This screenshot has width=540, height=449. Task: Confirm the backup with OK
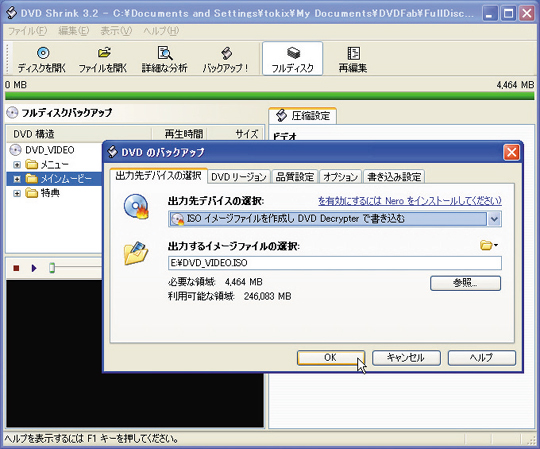point(331,358)
